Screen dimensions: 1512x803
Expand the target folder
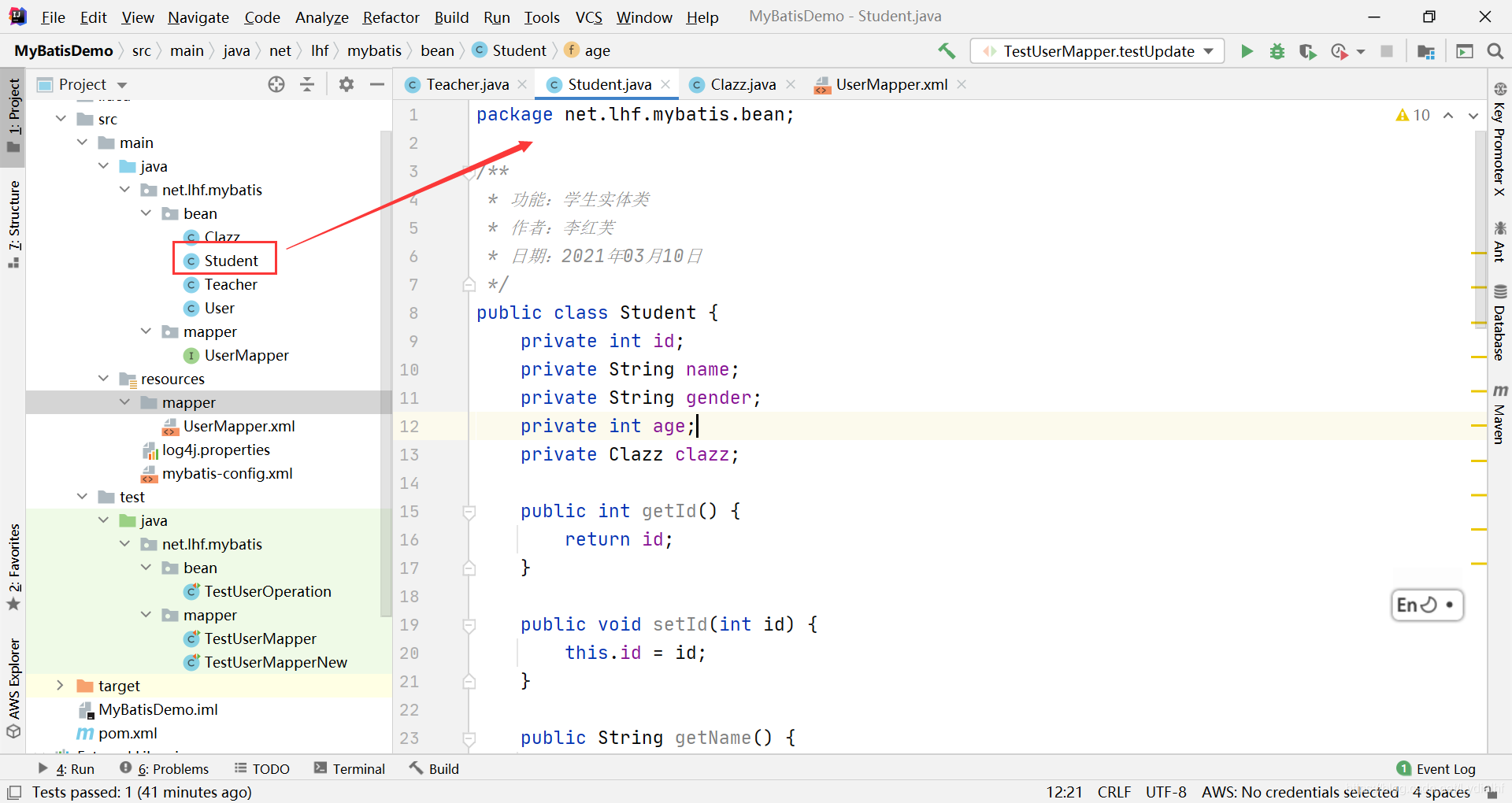click(x=61, y=686)
